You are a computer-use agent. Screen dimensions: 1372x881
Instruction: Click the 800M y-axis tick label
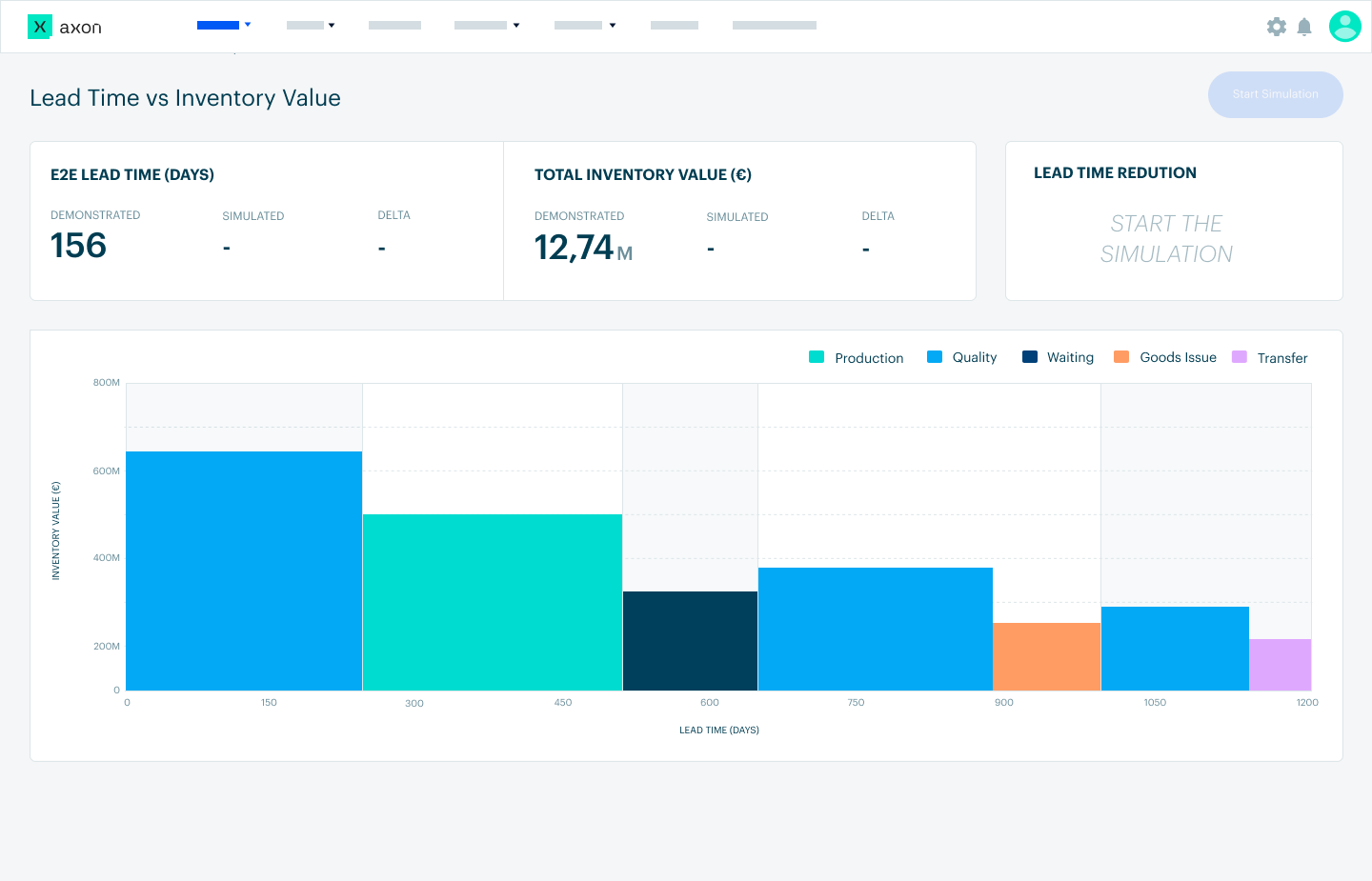pyautogui.click(x=107, y=383)
